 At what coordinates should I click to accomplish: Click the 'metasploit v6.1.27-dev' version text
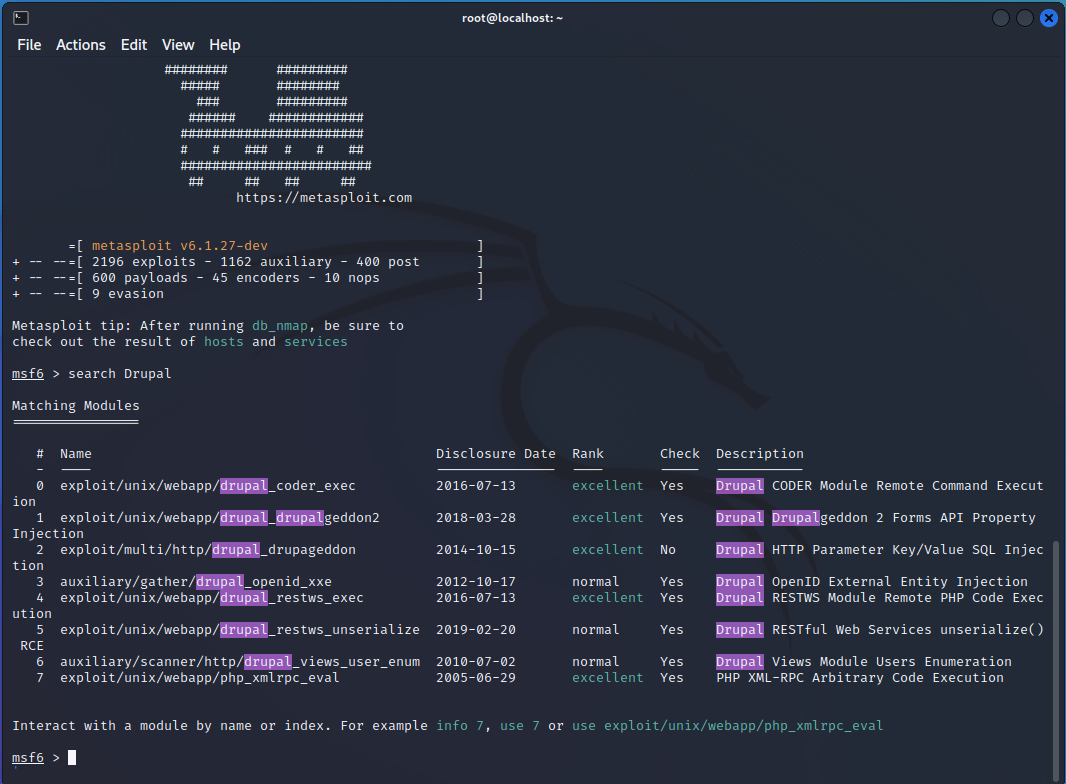point(179,245)
